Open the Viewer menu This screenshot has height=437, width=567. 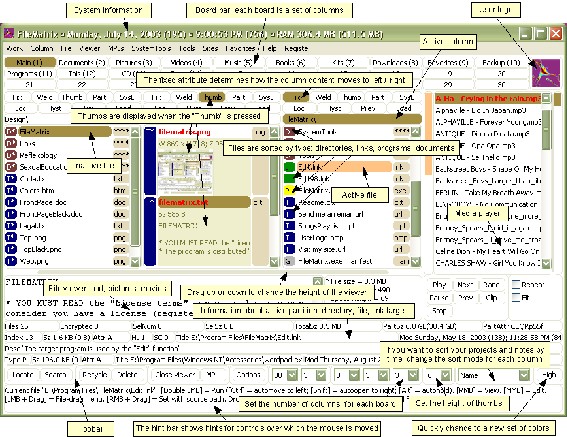click(x=90, y=48)
